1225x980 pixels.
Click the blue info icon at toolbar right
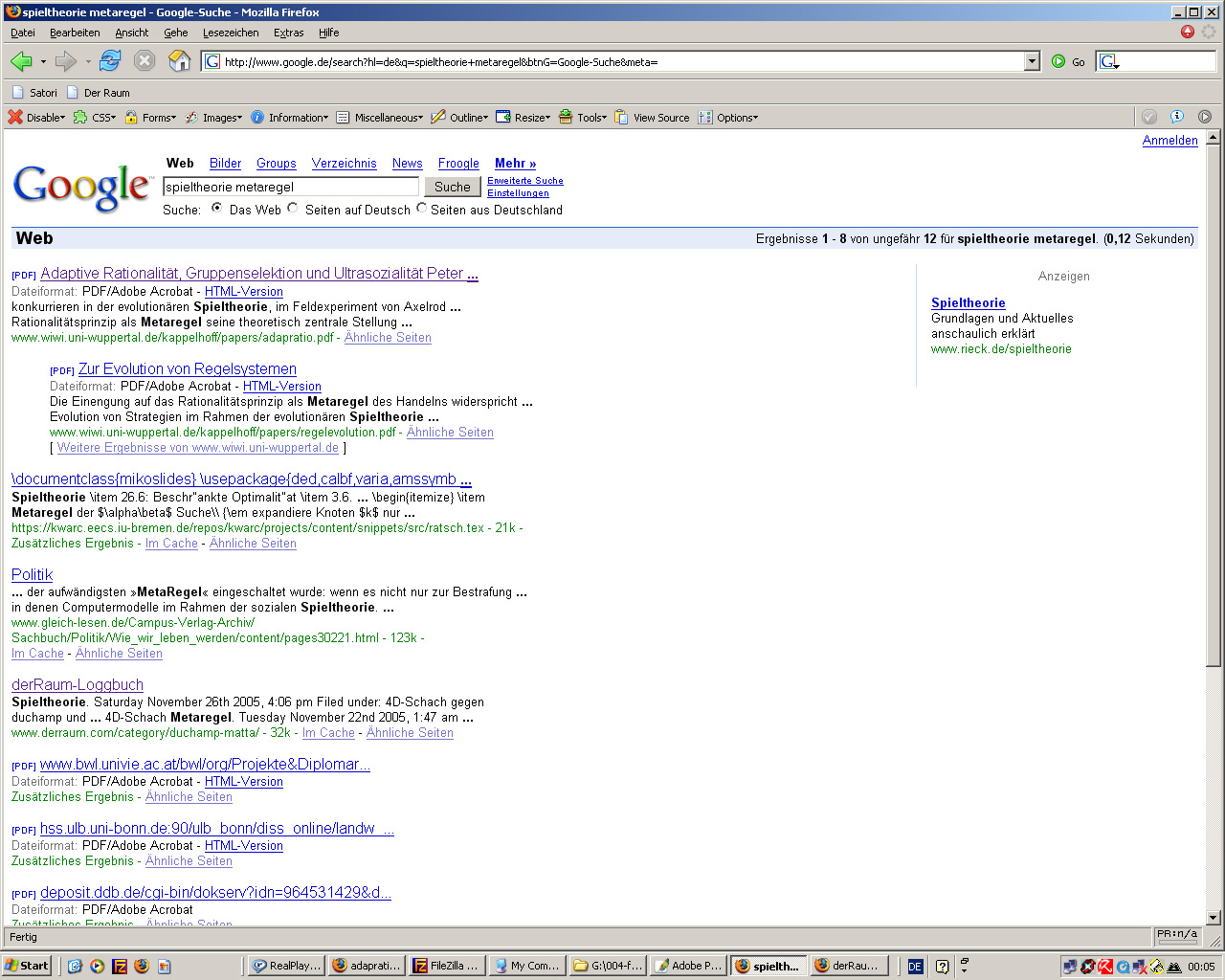coord(1177,117)
